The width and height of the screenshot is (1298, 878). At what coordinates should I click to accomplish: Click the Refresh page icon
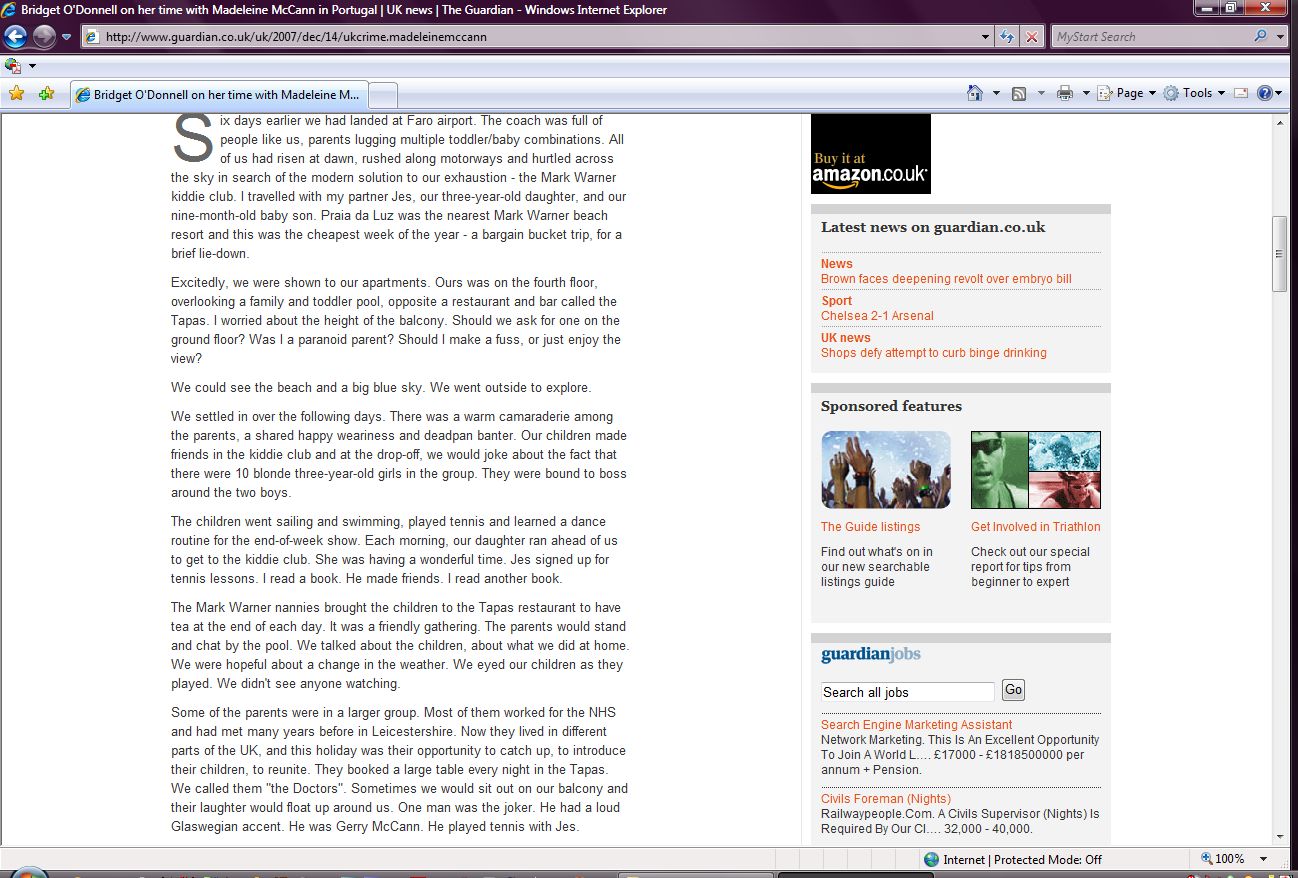(1008, 37)
